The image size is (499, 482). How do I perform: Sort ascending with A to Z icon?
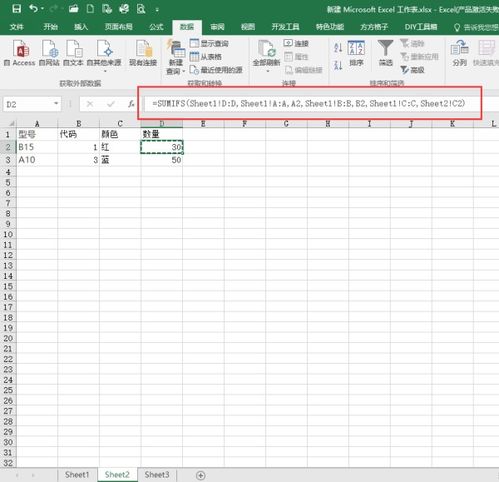[338, 48]
